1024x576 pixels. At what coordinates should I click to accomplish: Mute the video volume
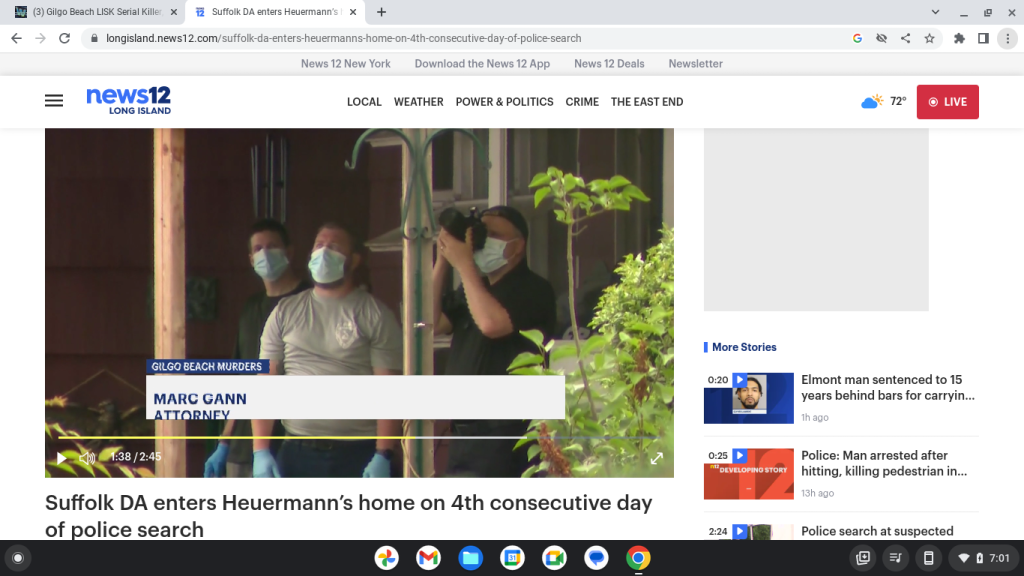click(87, 458)
